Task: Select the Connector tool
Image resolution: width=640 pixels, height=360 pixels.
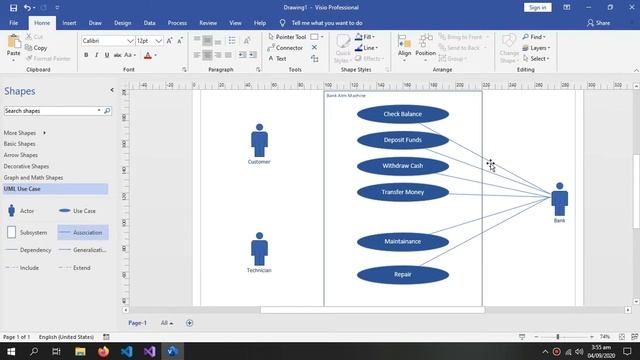Action: pos(285,48)
